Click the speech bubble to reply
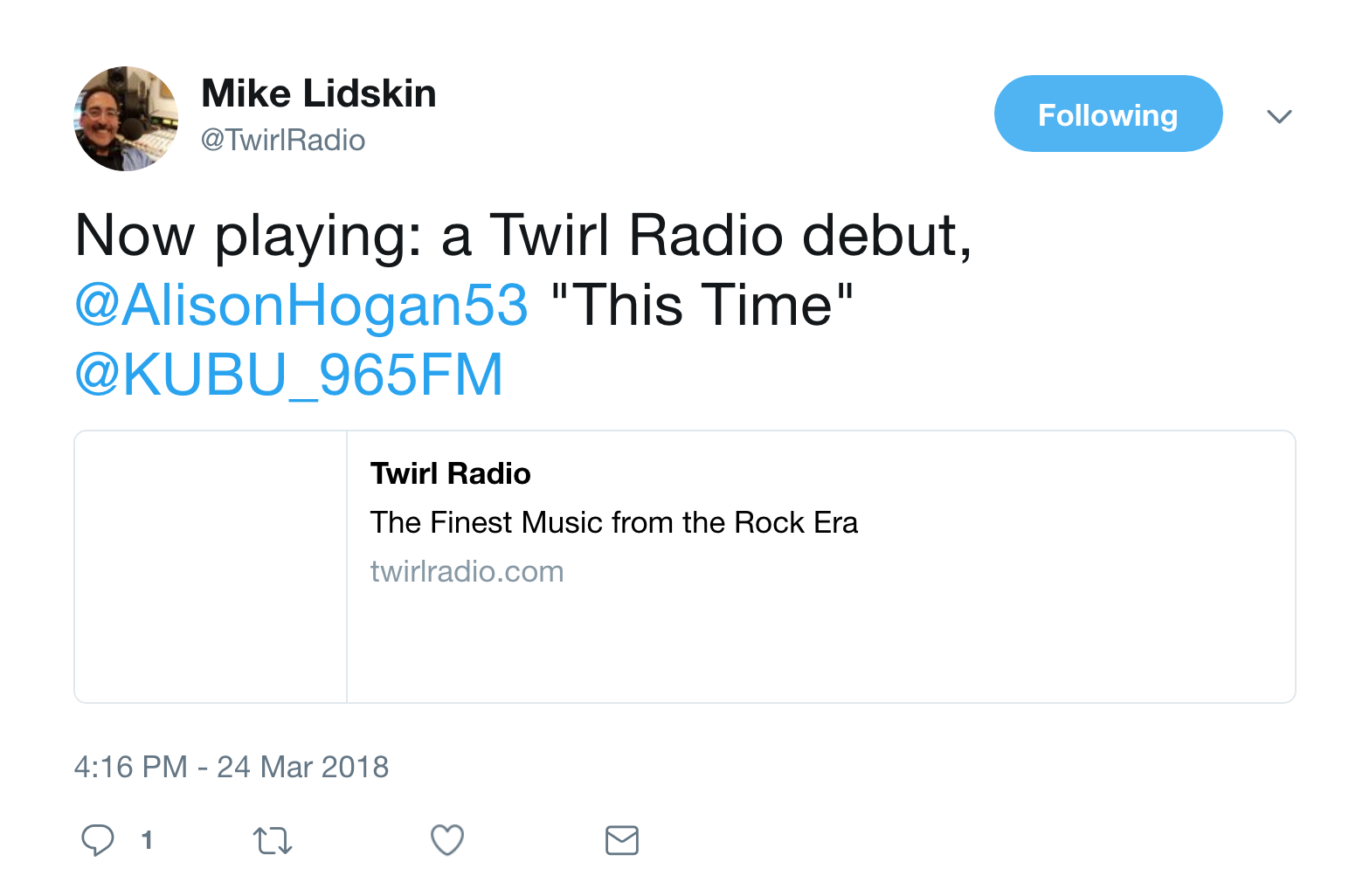 (98, 840)
